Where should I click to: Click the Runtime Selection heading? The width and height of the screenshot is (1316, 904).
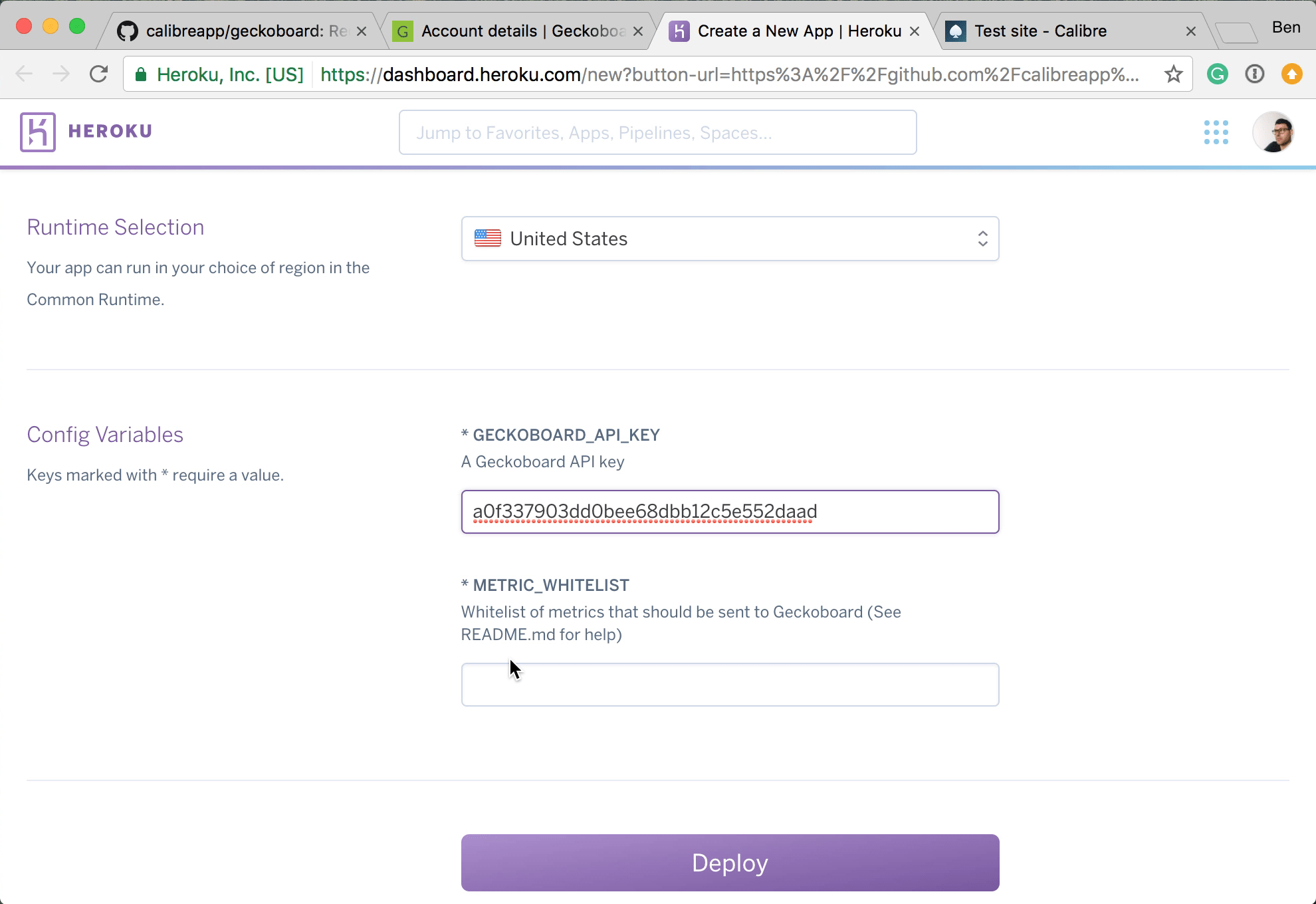pyautogui.click(x=116, y=227)
